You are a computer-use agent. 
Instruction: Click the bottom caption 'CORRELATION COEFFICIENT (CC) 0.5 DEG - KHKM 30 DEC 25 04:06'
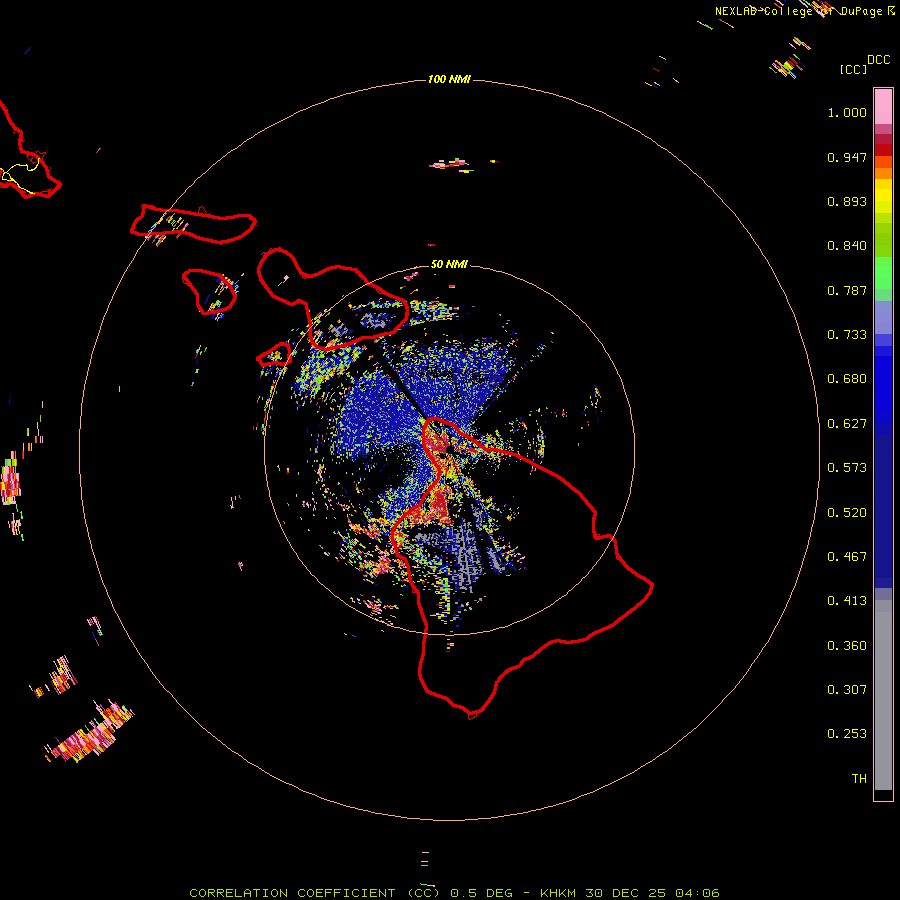tap(454, 893)
